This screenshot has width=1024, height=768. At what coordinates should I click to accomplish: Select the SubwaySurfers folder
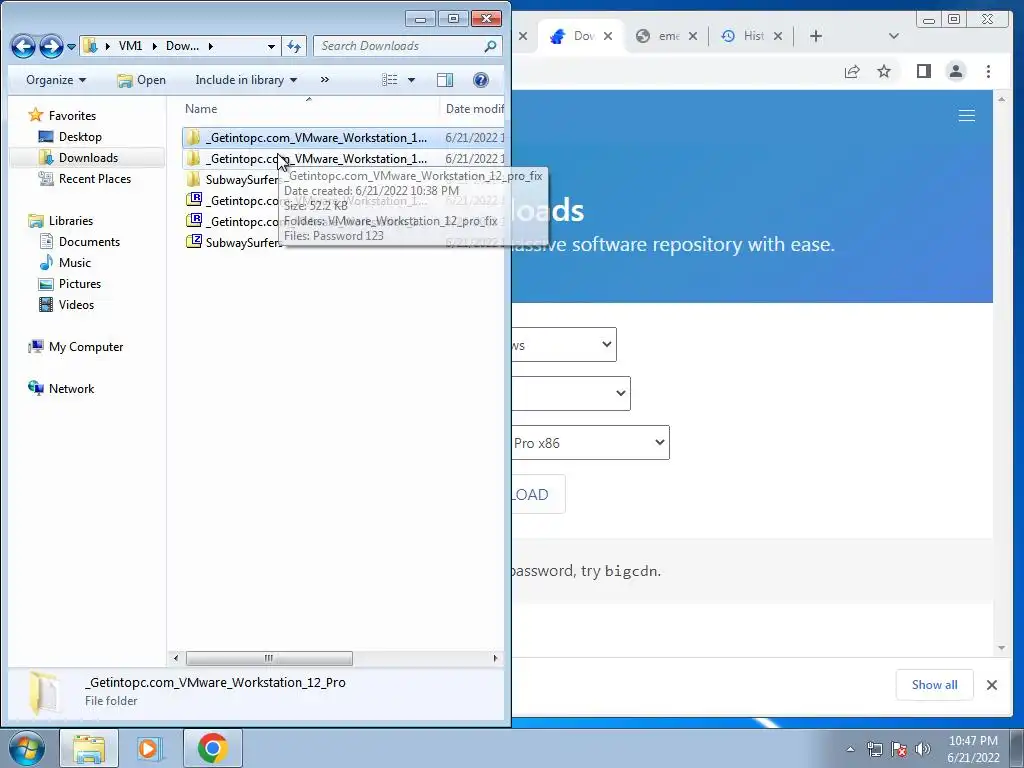232,180
